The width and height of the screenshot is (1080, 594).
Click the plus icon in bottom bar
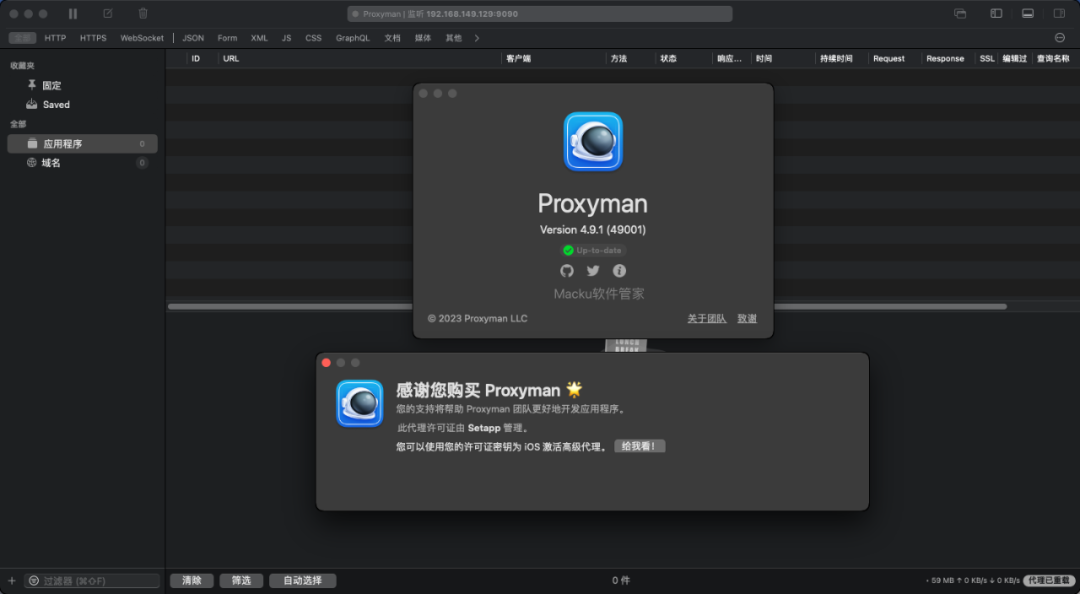tap(12, 581)
